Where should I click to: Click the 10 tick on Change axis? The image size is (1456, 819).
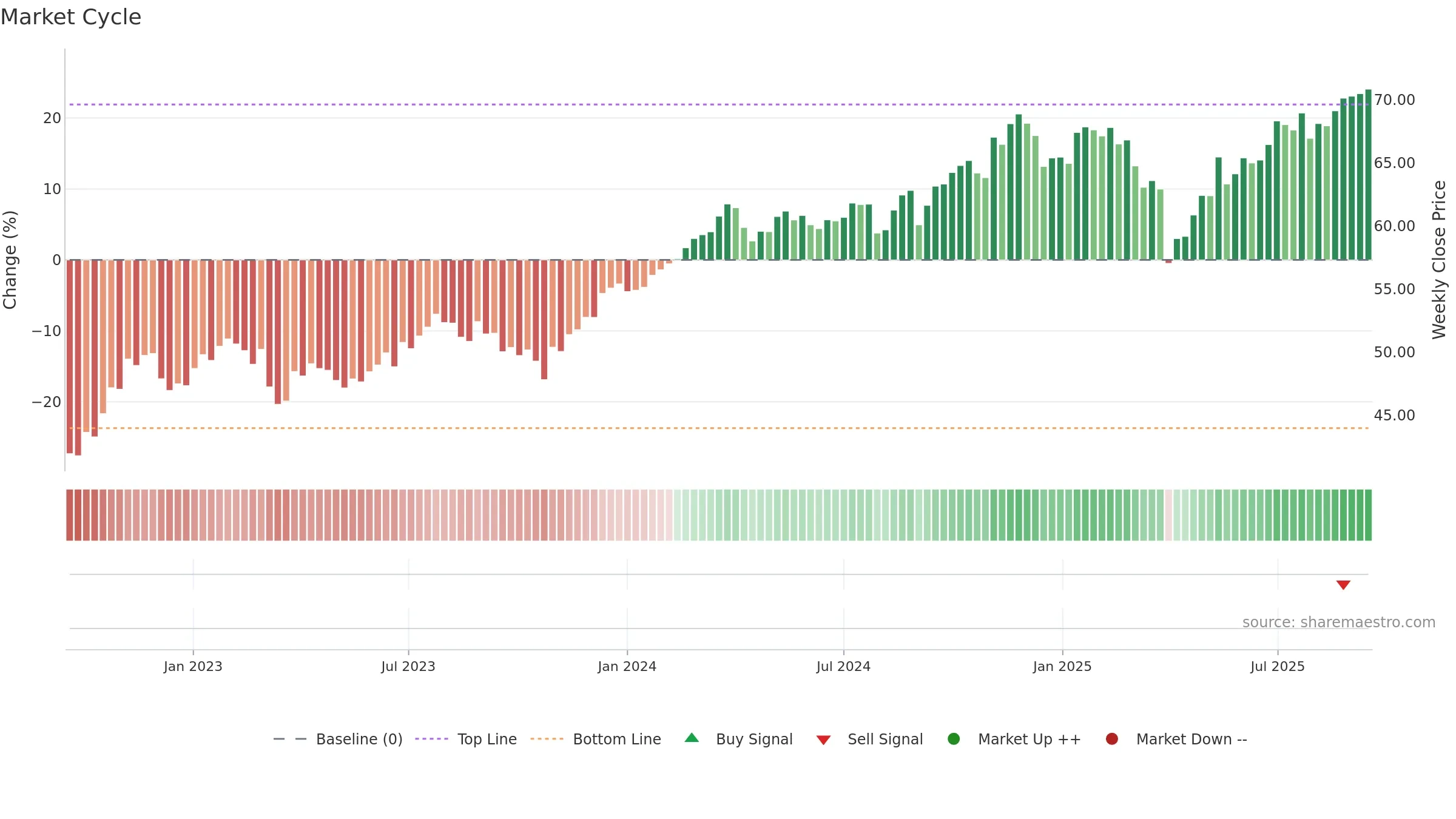tap(52, 189)
